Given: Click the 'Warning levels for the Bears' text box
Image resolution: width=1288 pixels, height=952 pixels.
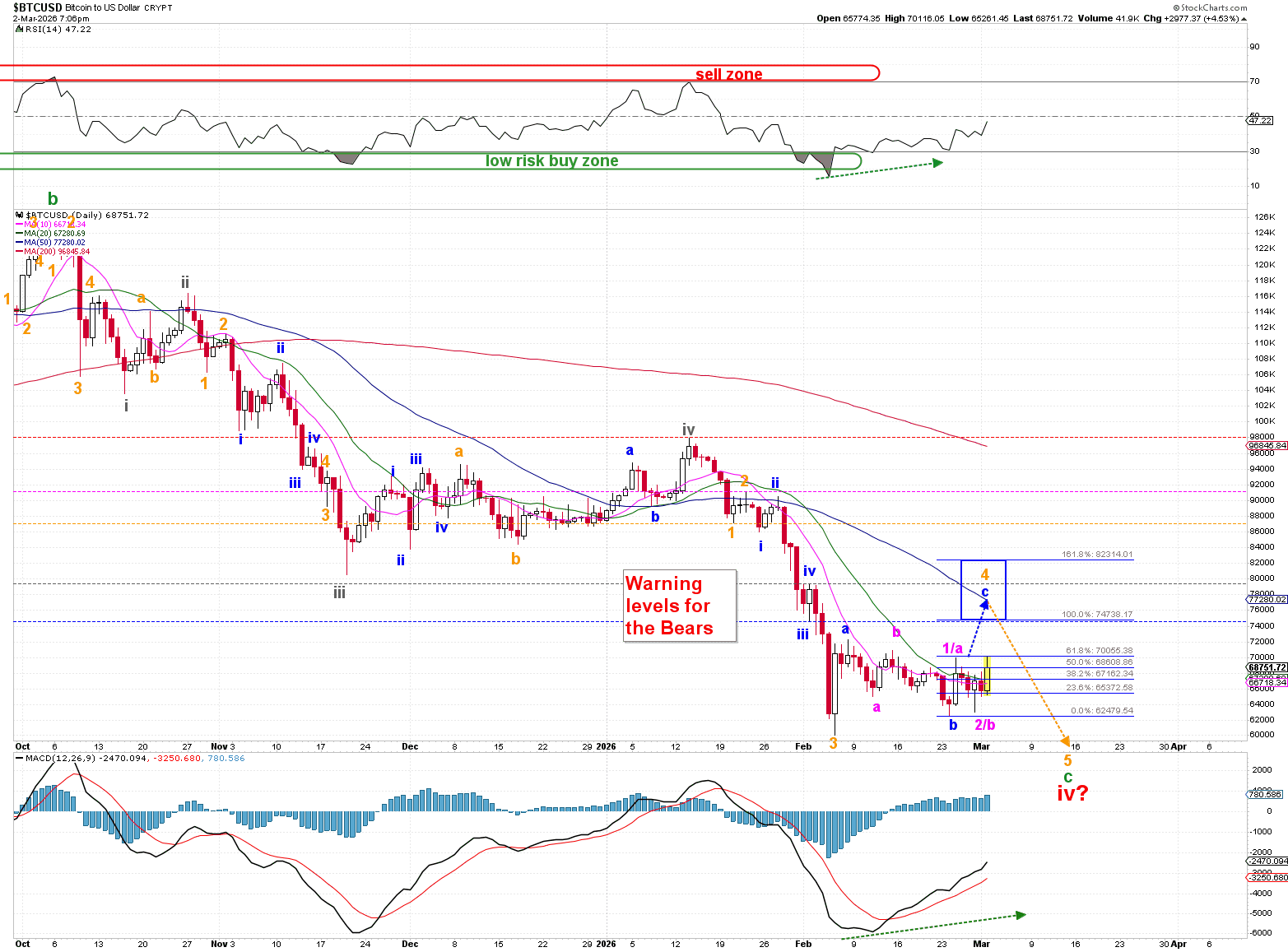Looking at the screenshot, I should coord(680,606).
